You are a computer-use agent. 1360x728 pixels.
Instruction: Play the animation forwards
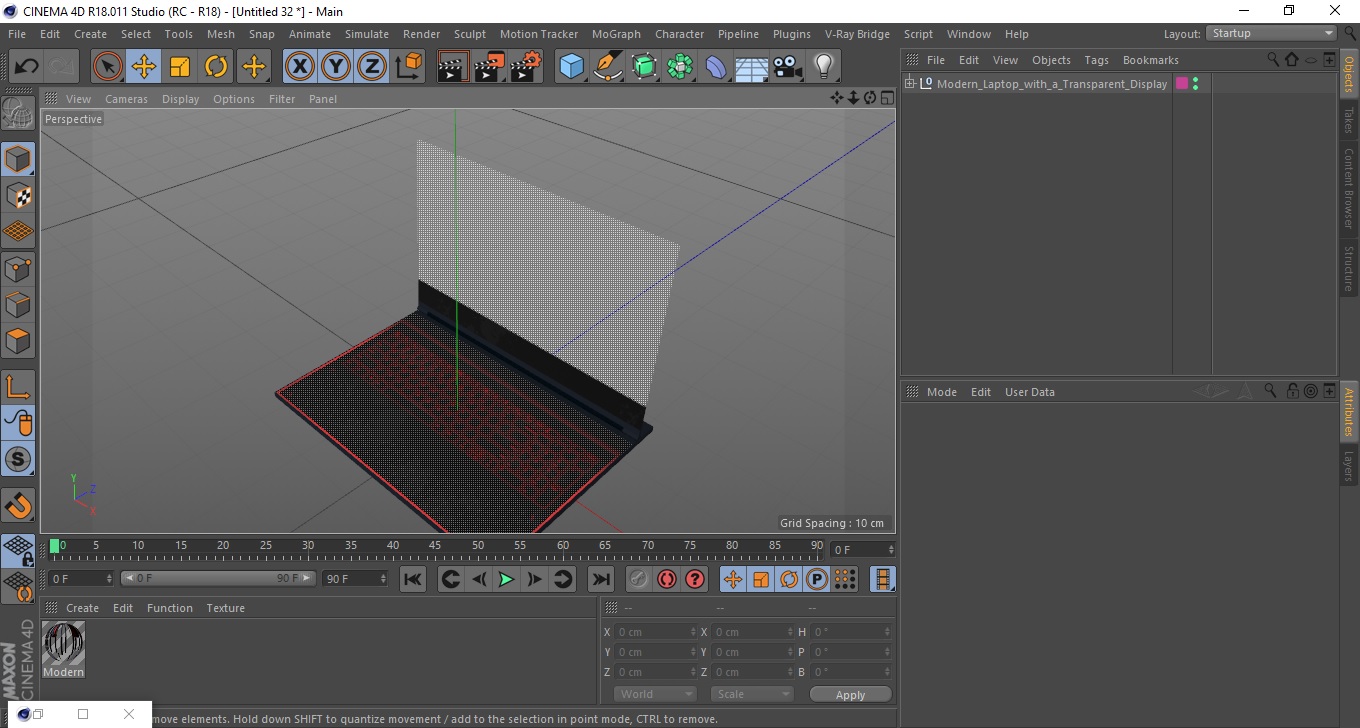tap(507, 579)
